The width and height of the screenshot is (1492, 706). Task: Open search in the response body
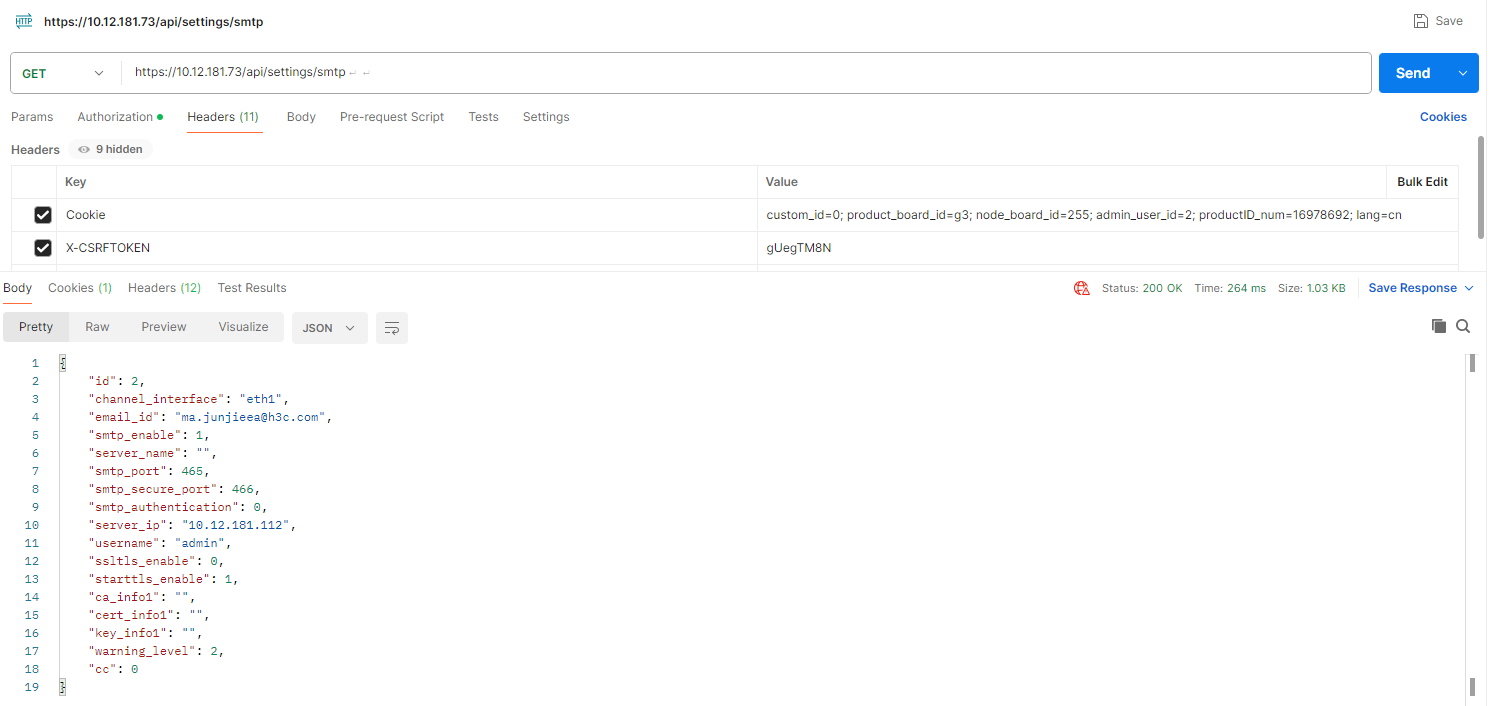click(x=1463, y=326)
